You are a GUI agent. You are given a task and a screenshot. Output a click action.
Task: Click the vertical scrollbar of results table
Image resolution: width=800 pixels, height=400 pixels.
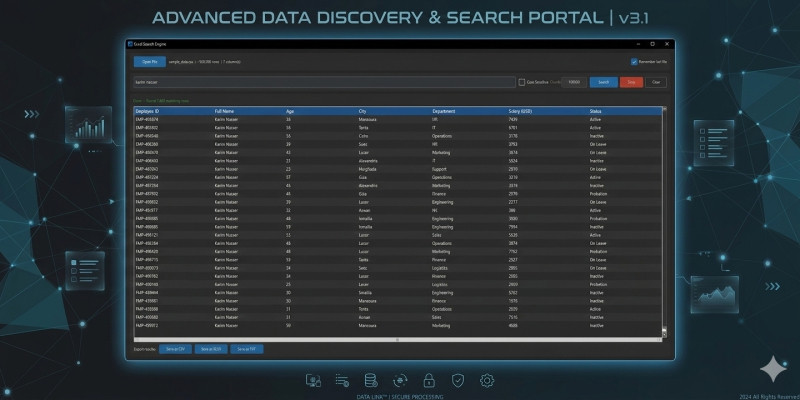(x=664, y=220)
